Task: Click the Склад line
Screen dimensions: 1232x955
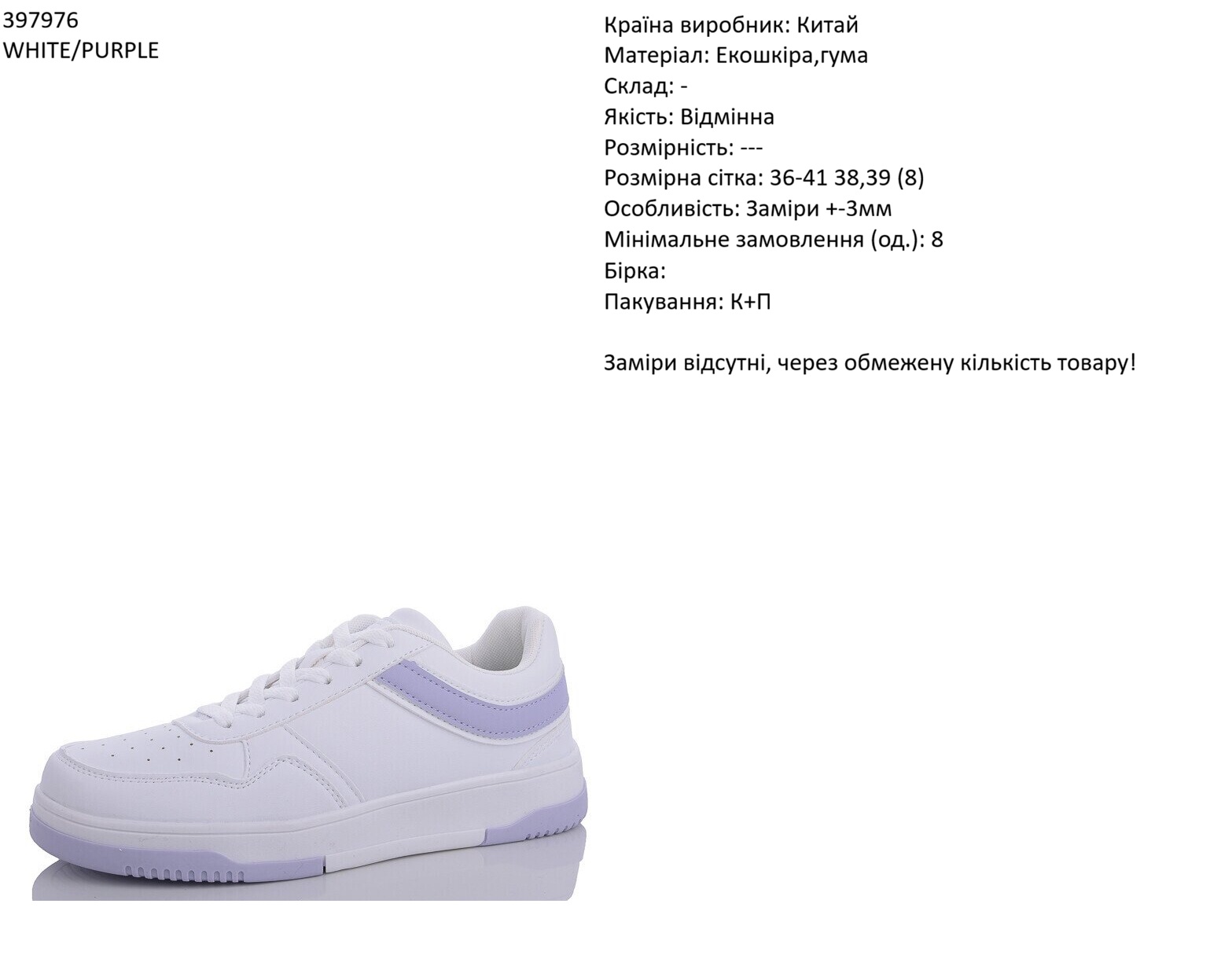Action: (646, 86)
